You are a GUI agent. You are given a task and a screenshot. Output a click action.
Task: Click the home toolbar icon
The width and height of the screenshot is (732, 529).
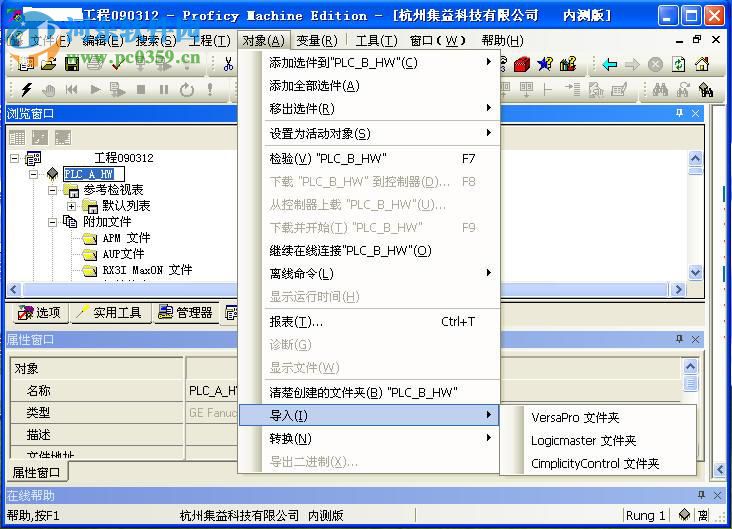702,64
